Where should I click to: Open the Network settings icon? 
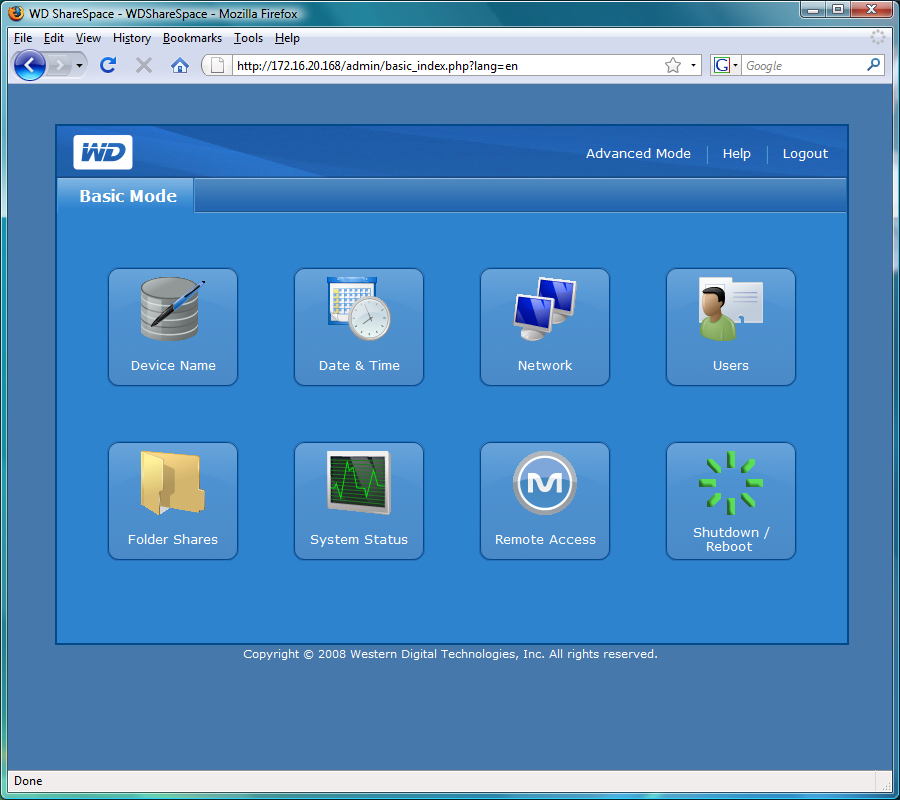pos(545,327)
